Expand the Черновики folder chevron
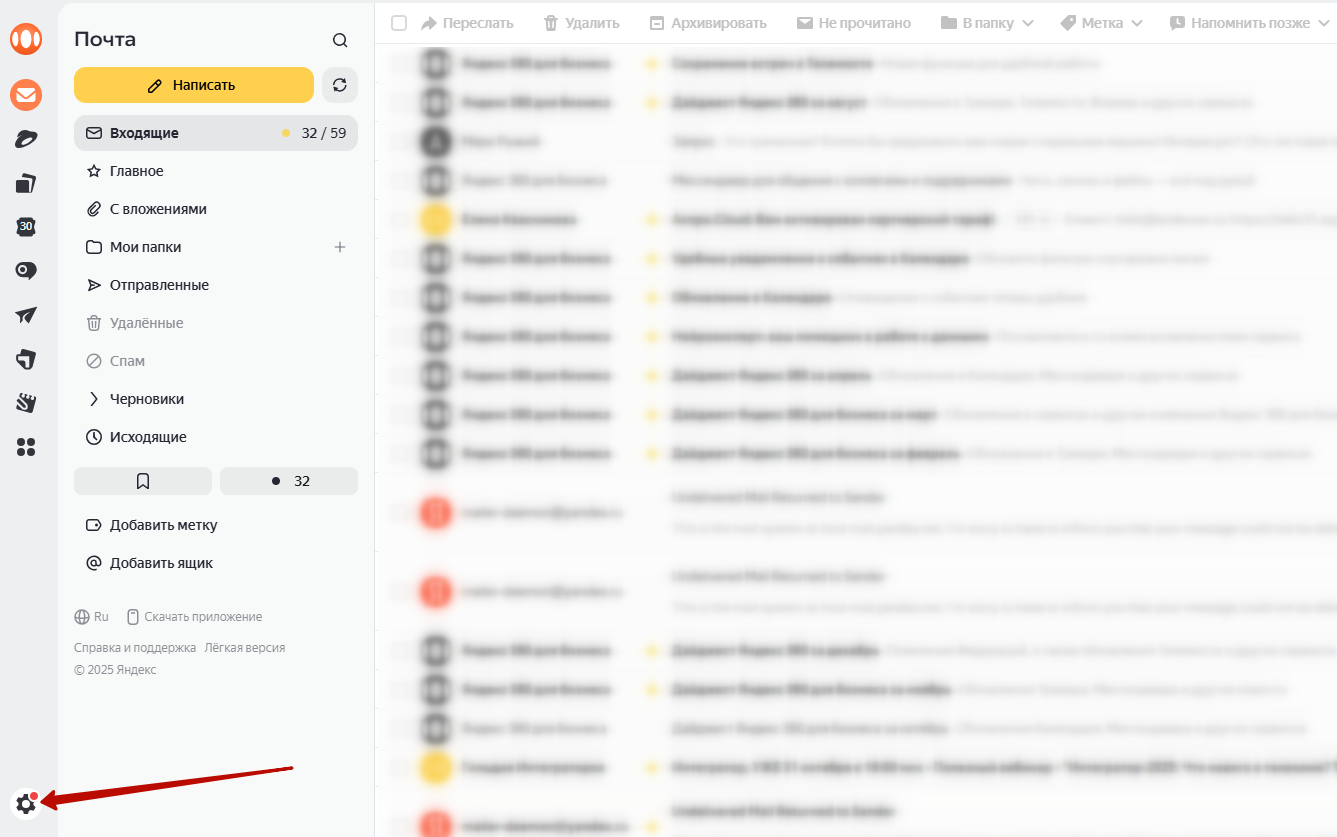This screenshot has height=837, width=1337. coord(94,399)
